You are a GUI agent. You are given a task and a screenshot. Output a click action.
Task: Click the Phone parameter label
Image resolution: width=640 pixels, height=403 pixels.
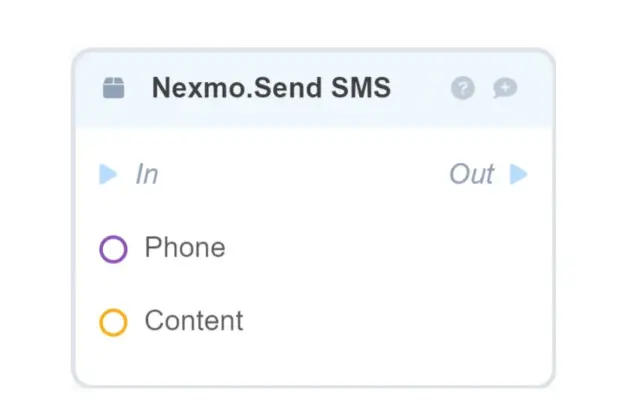click(x=185, y=248)
